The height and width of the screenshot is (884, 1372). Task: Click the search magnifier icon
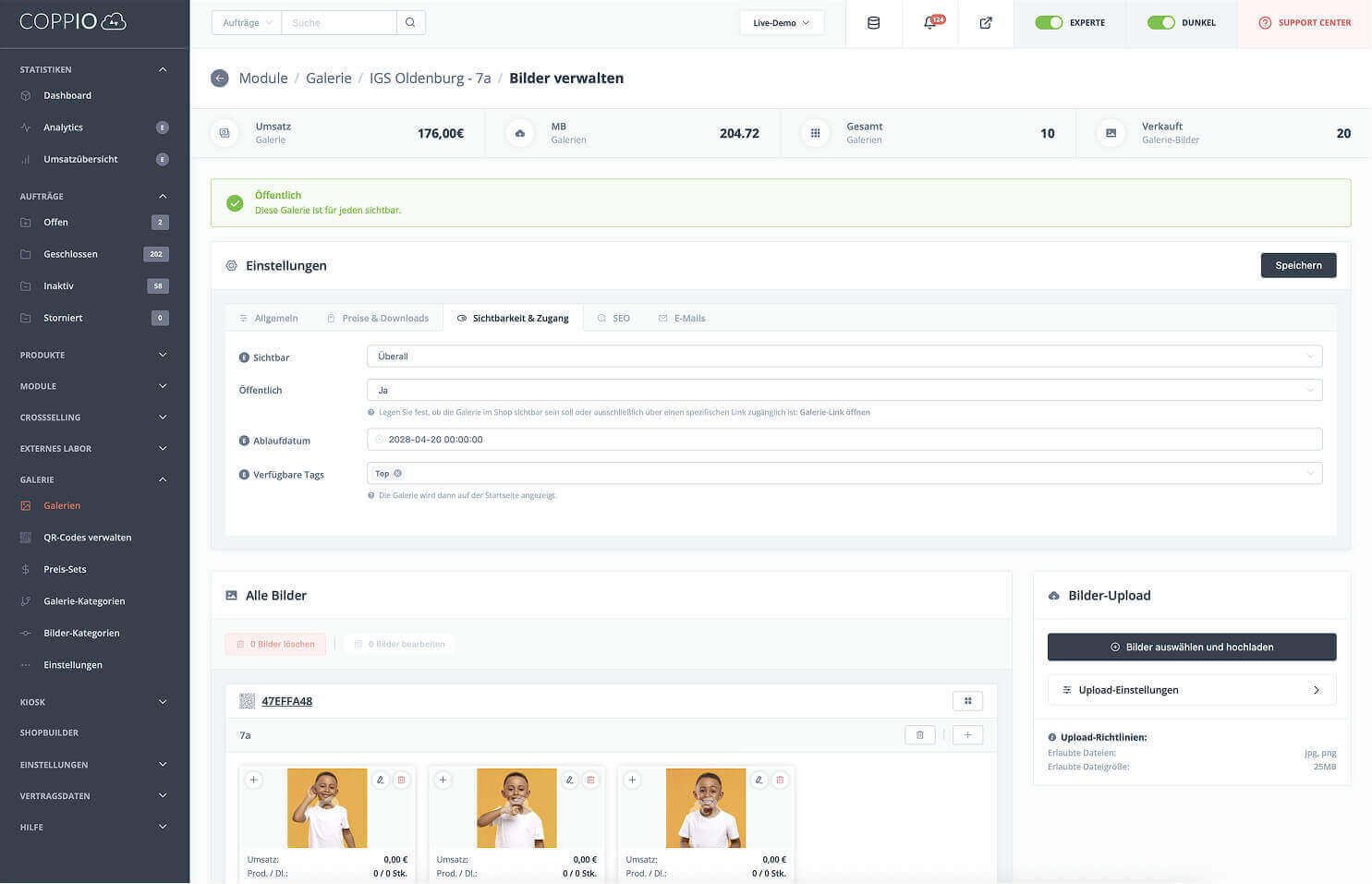pyautogui.click(x=410, y=23)
